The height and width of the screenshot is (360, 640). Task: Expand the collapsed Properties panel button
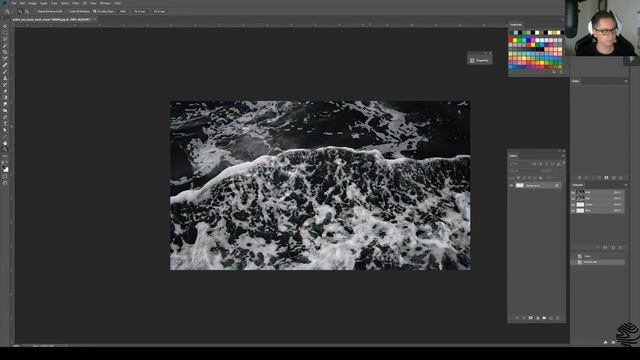(x=480, y=60)
